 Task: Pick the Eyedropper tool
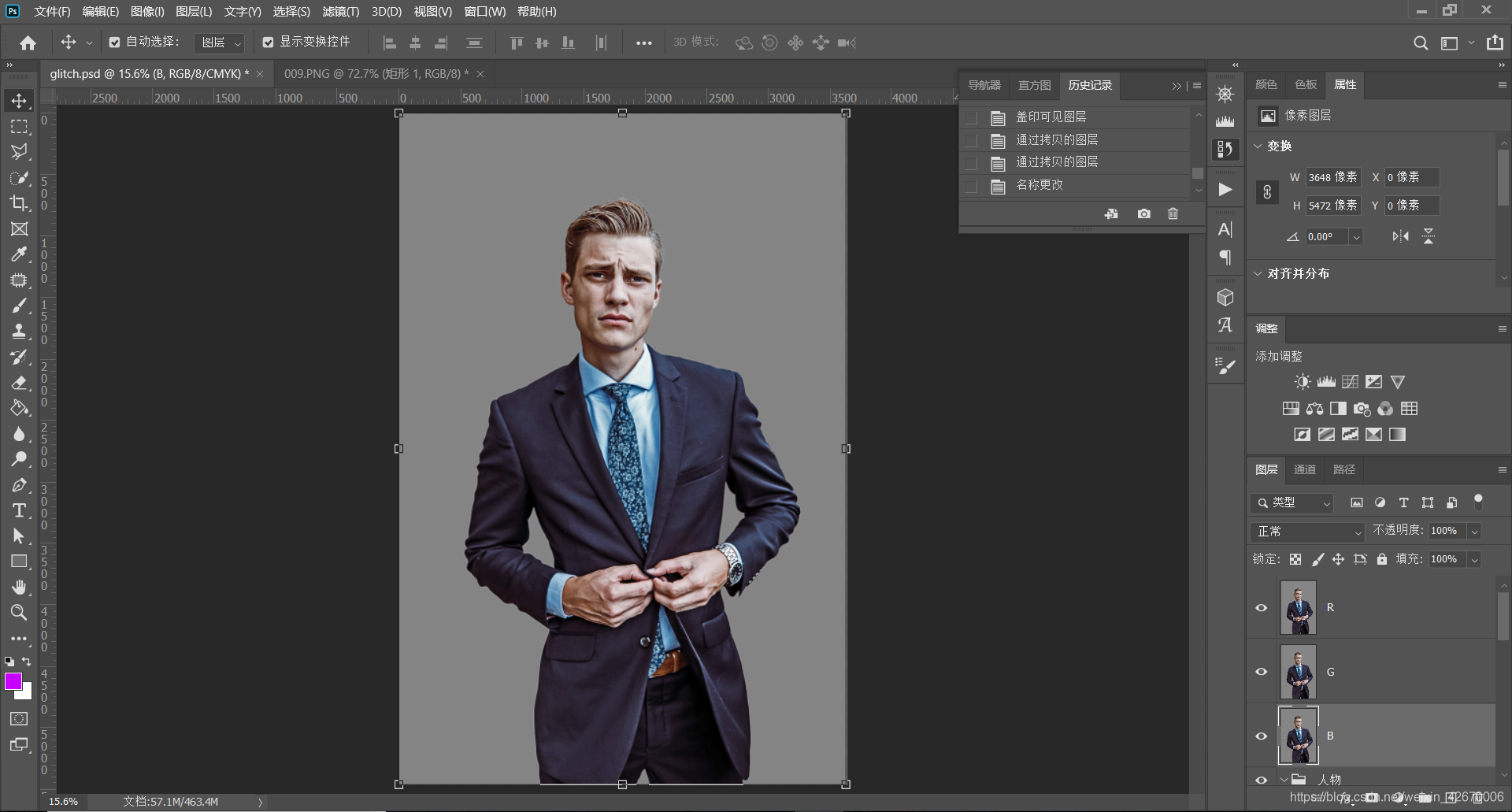click(19, 254)
